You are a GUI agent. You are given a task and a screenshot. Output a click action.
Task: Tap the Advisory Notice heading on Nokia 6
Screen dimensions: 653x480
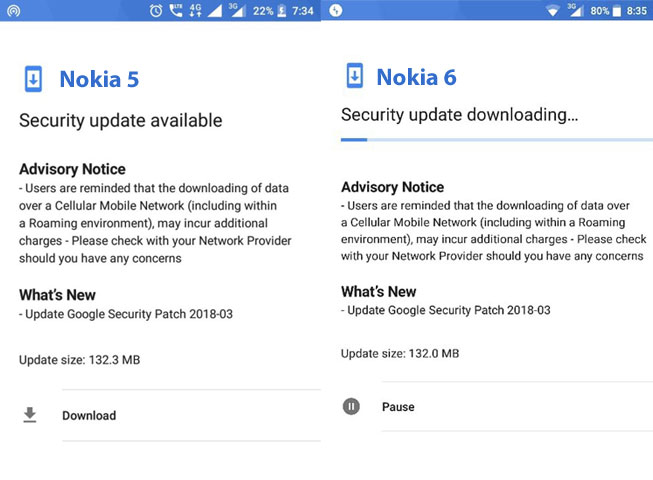[392, 187]
